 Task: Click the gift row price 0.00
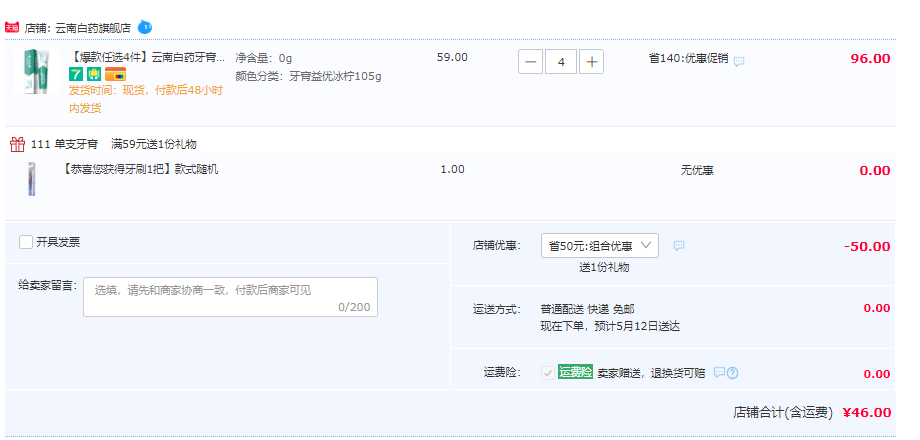[875, 171]
